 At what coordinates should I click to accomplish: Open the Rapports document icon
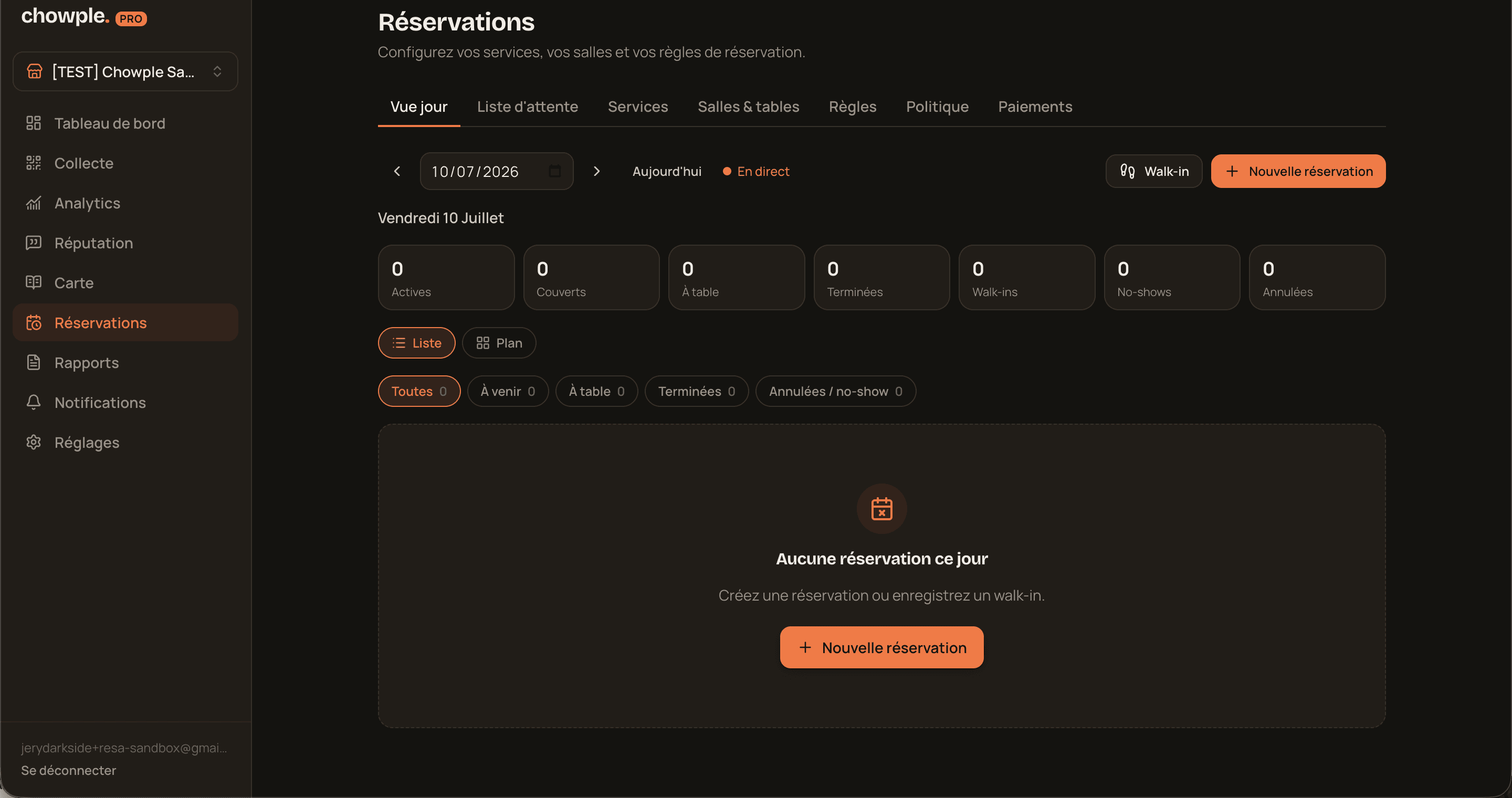click(x=34, y=363)
